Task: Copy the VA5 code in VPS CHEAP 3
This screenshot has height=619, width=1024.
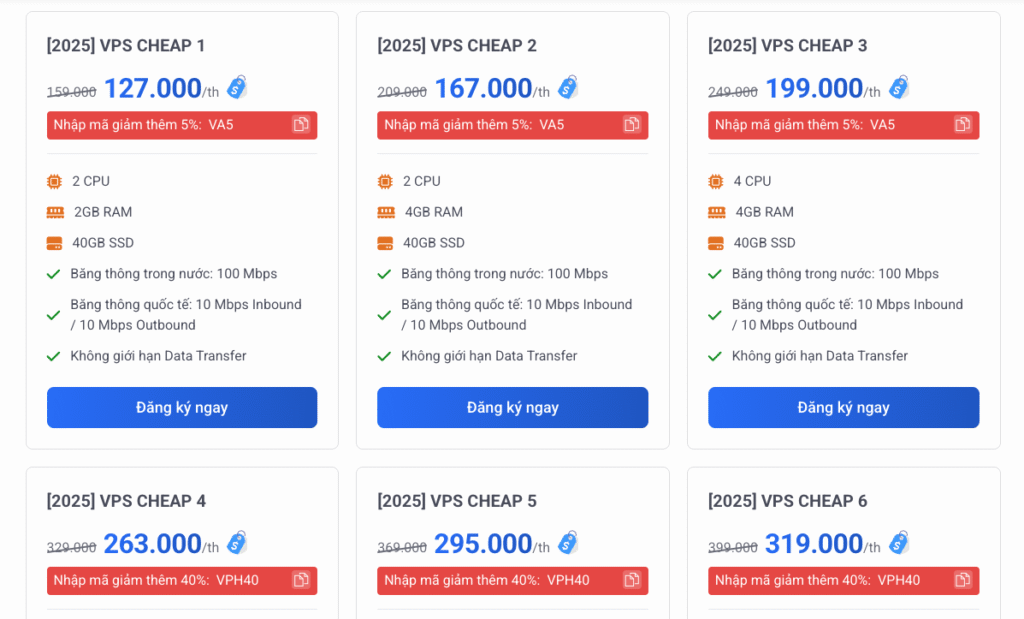Action: click(963, 125)
